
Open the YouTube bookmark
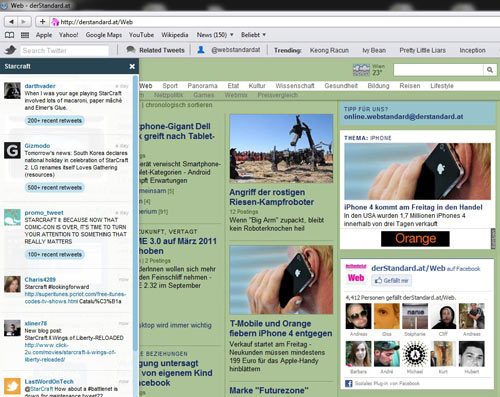141,35
